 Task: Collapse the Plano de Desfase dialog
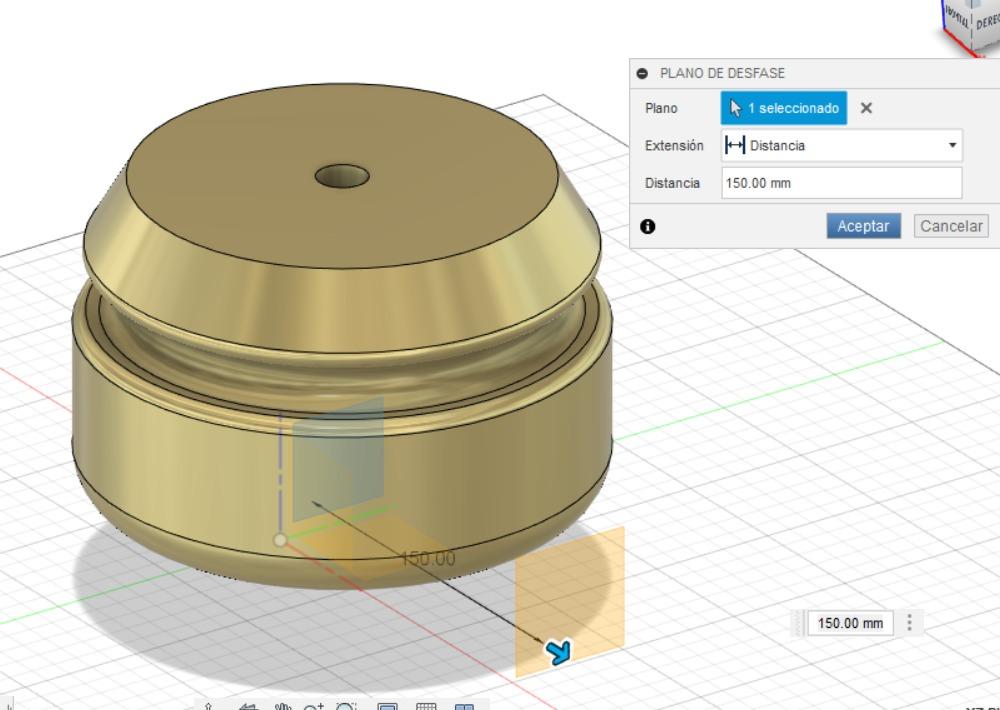point(642,73)
